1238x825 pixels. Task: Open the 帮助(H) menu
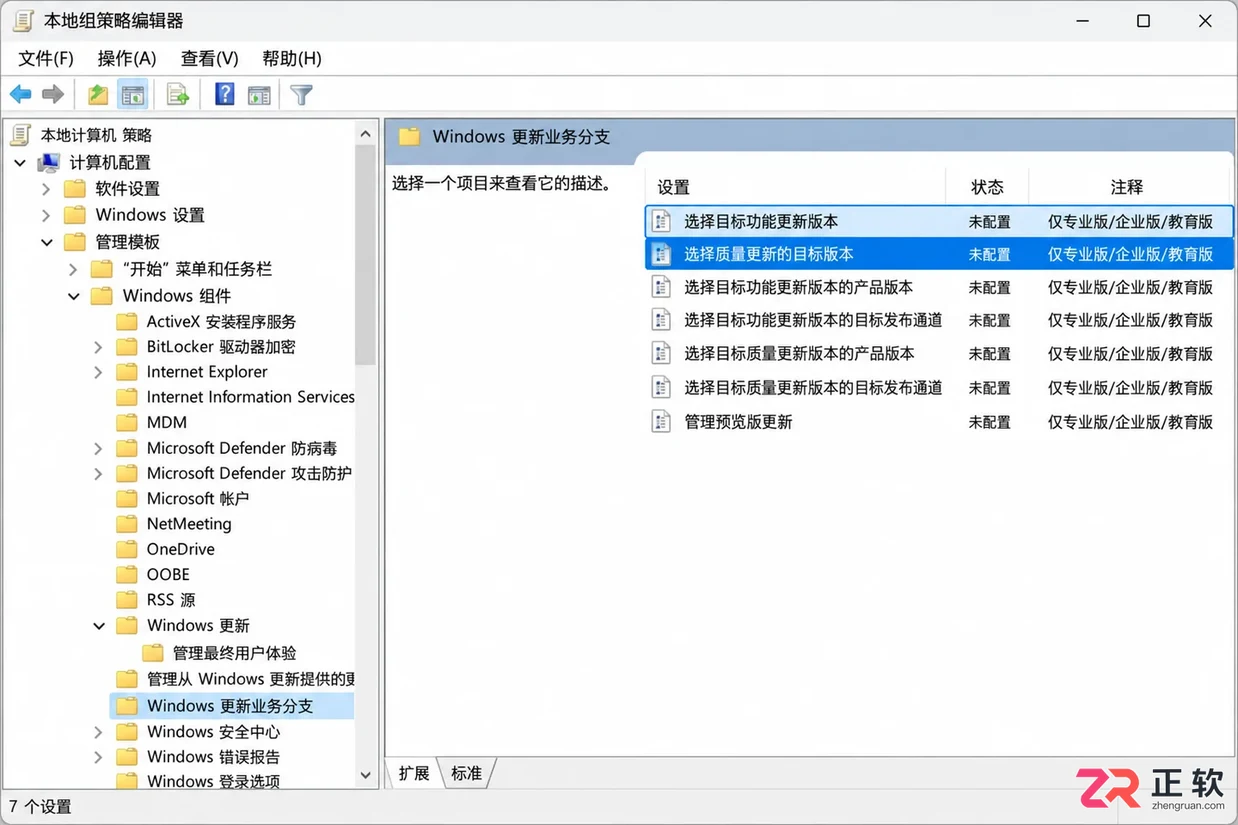click(292, 58)
